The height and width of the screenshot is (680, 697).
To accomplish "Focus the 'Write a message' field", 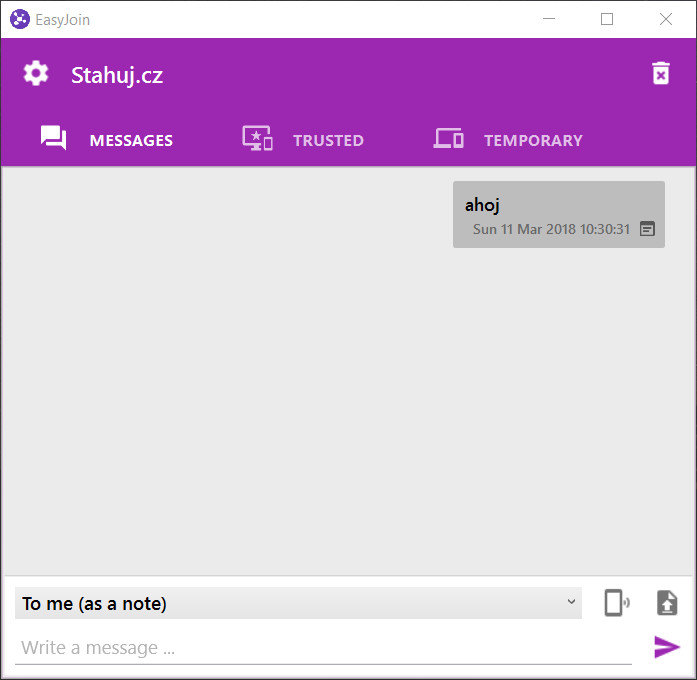I will coord(323,648).
